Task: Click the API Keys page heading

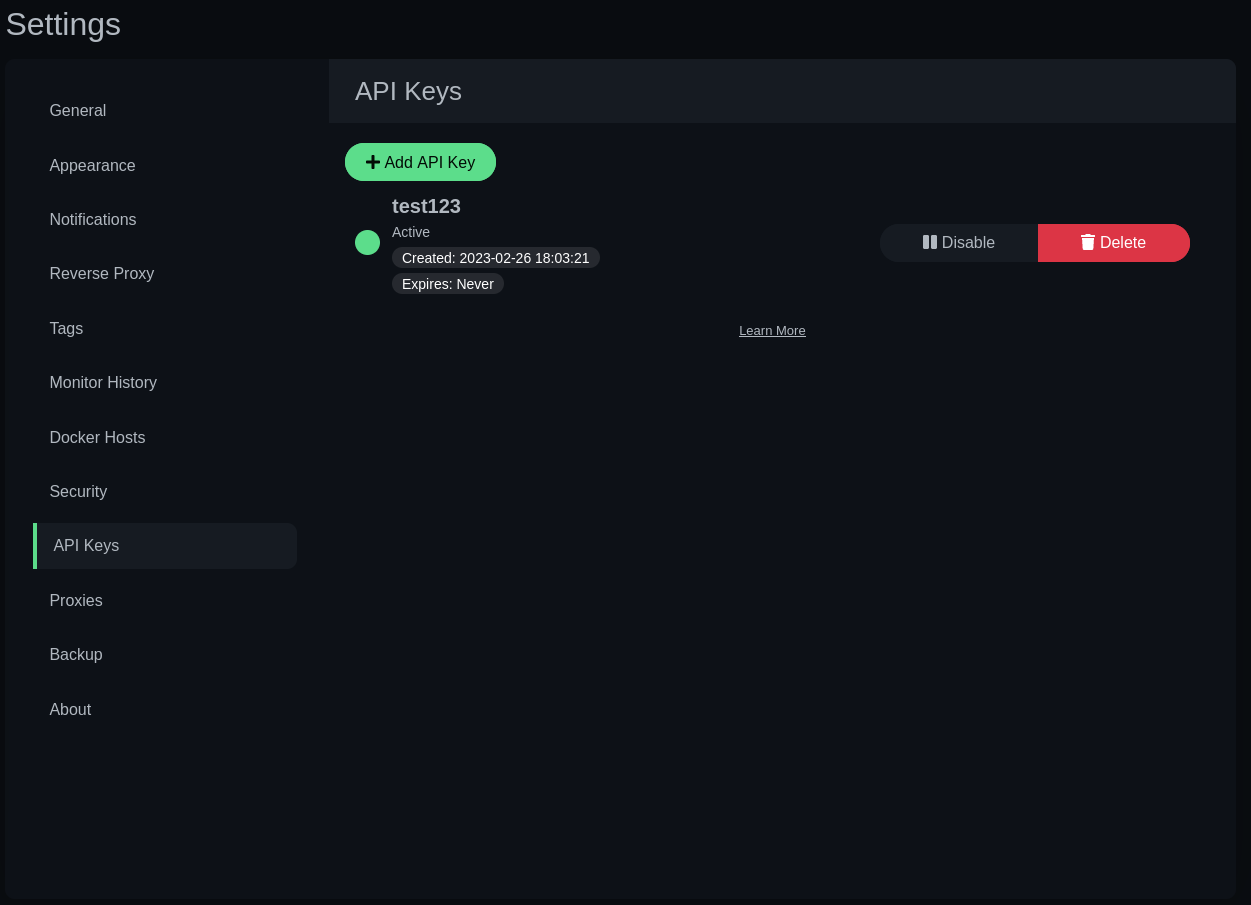Action: coord(408,91)
